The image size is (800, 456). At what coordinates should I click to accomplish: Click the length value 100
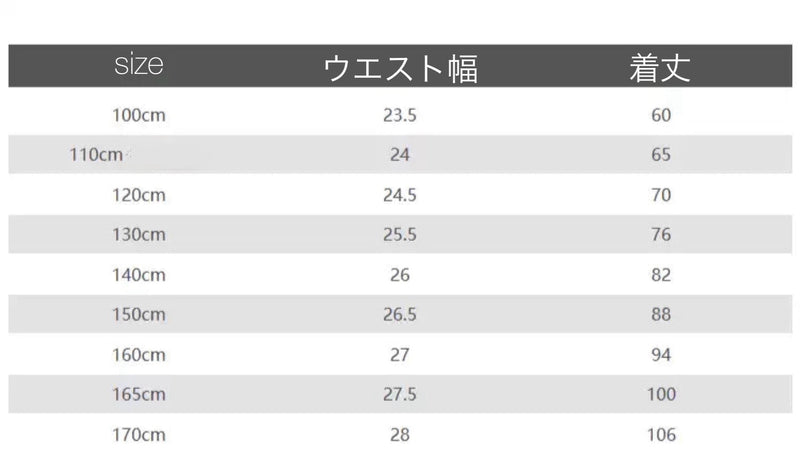coord(661,394)
